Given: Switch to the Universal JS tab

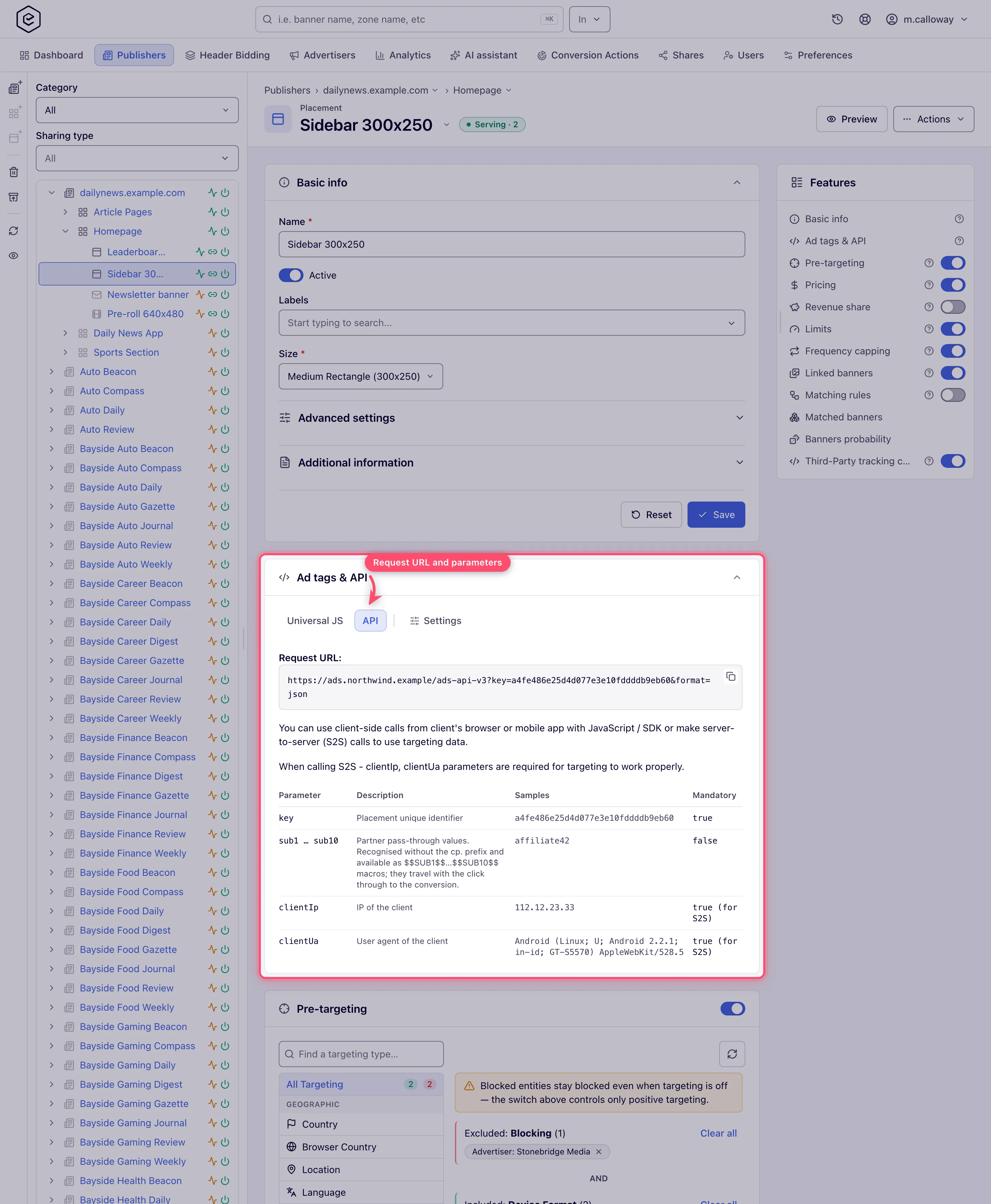Looking at the screenshot, I should tap(315, 620).
